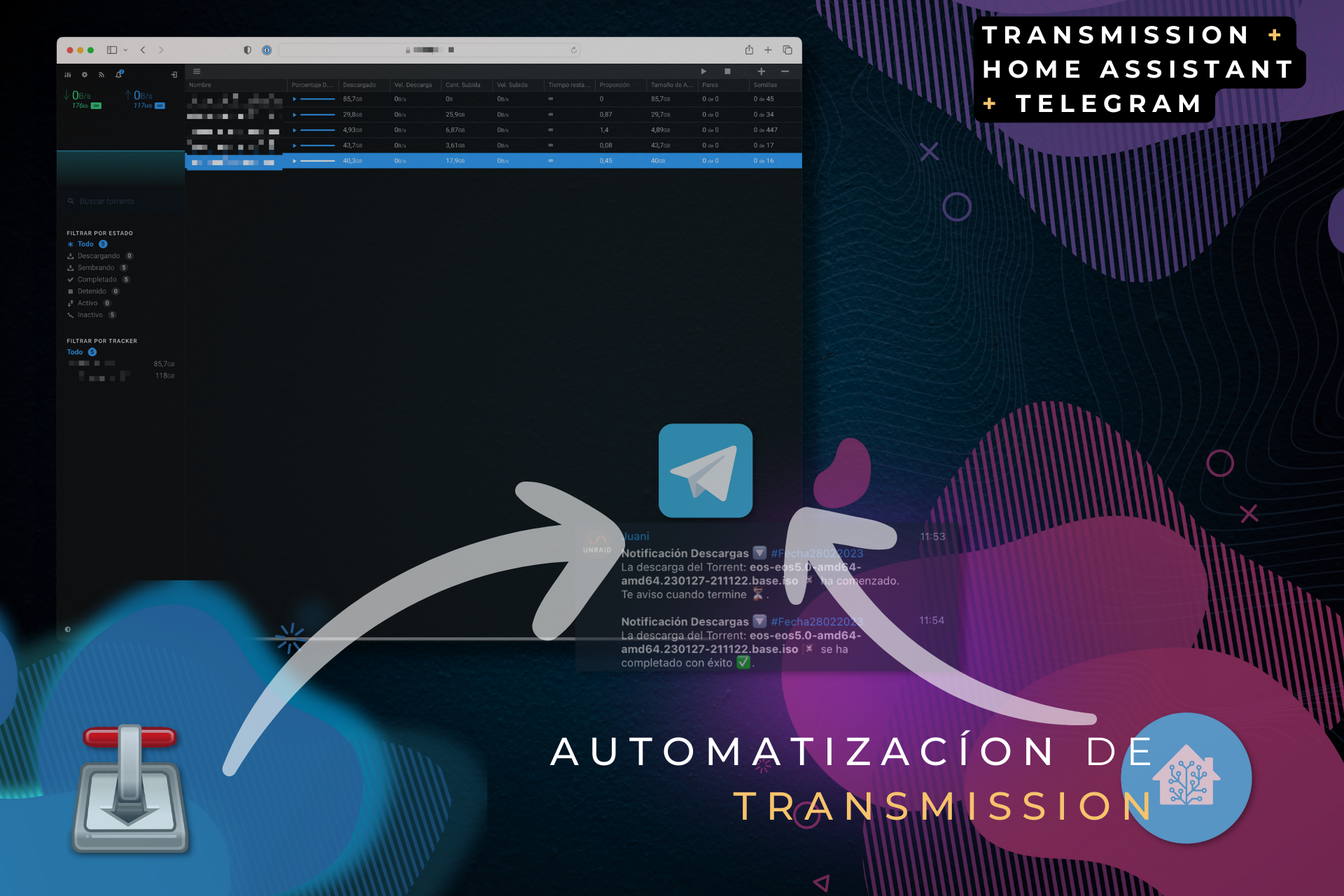Viewport: 1344px width, 896px height.
Task: Click the privacy shield icon
Action: coord(247,50)
